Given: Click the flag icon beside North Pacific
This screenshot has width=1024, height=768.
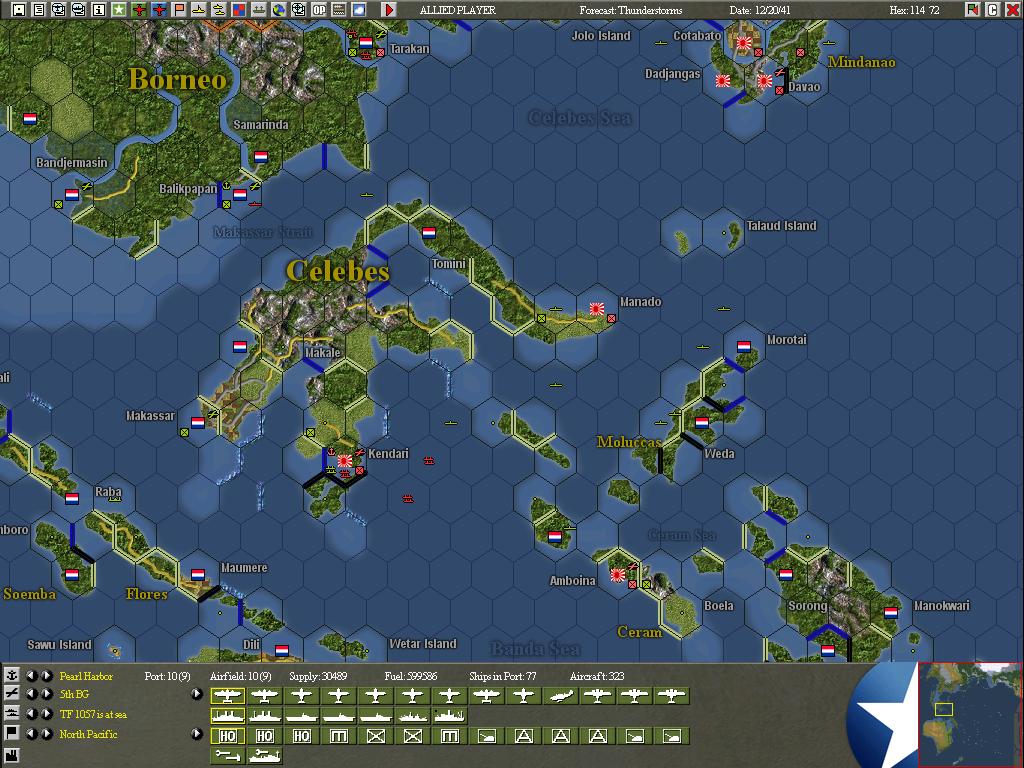Looking at the screenshot, I should coord(12,733).
